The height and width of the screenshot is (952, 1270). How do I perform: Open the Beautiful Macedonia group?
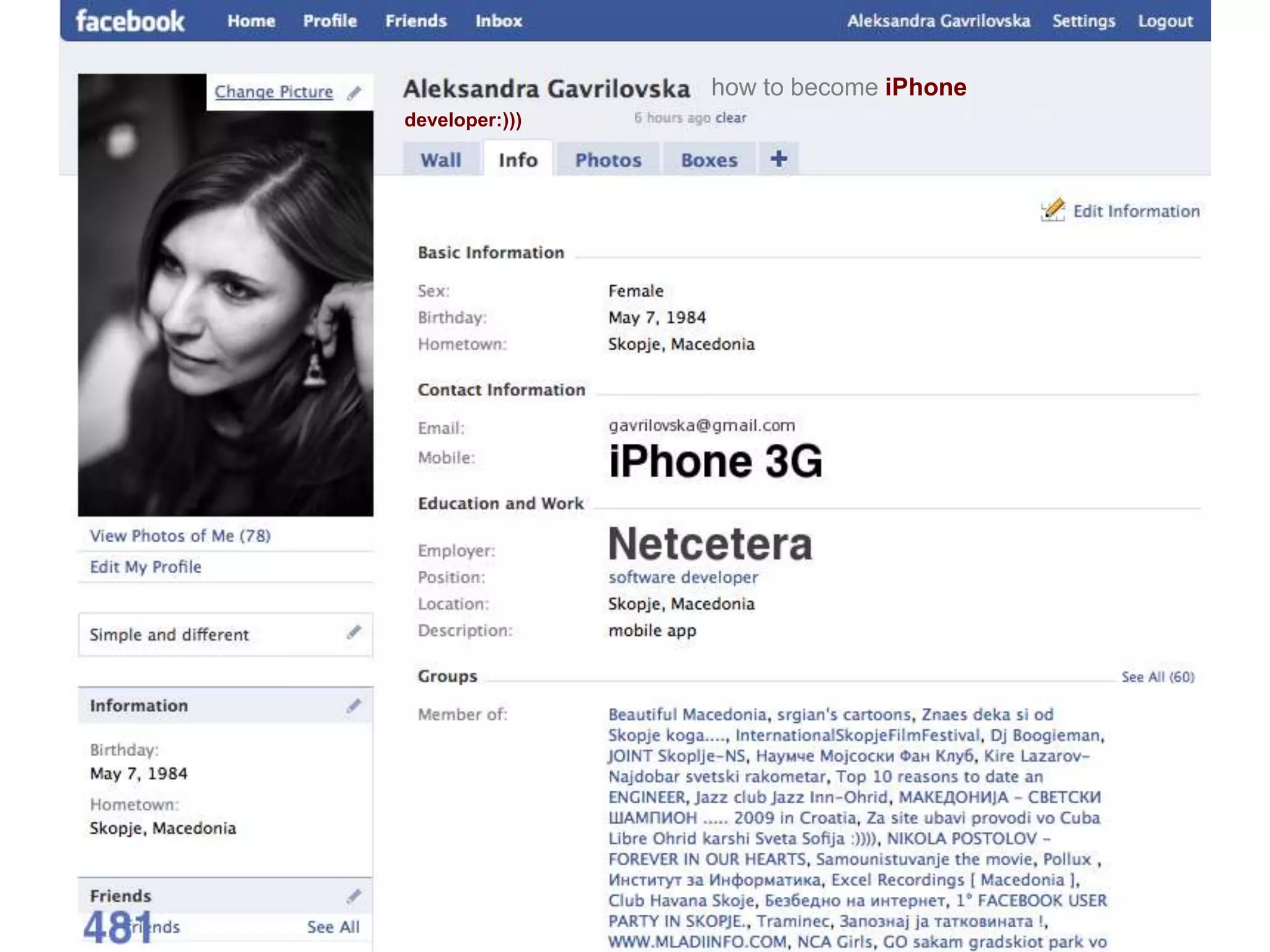[x=687, y=714]
